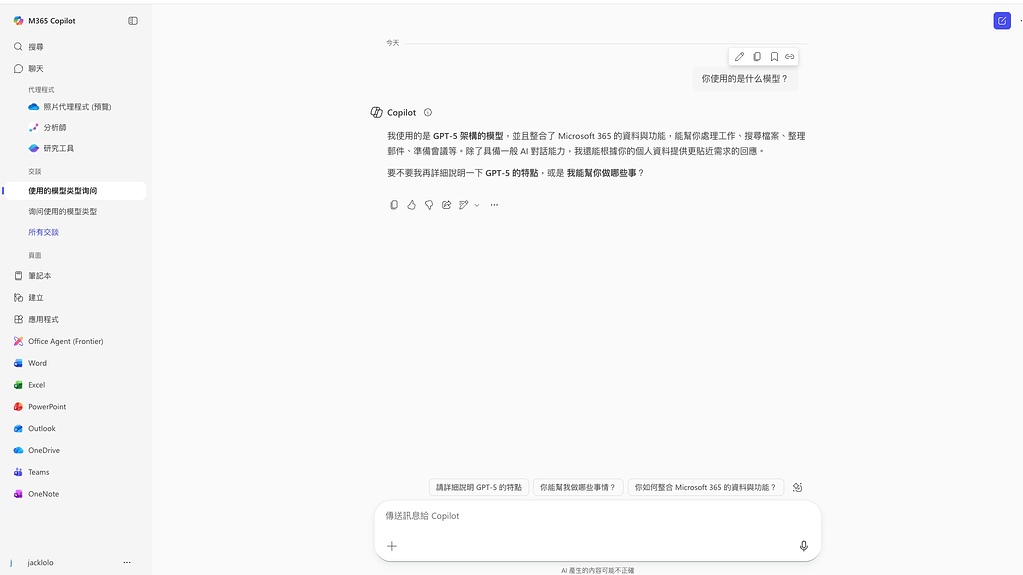Expand the chevron next to Pages icon

tap(477, 205)
